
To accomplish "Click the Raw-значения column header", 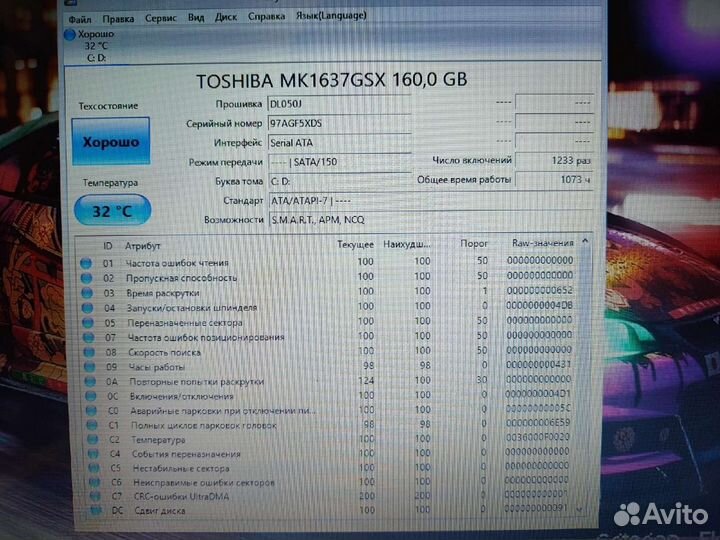I will coord(541,243).
